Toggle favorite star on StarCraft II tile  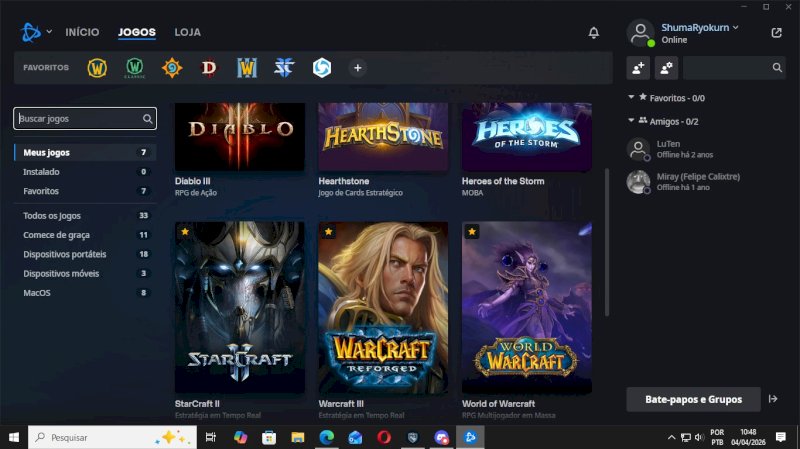[185, 232]
